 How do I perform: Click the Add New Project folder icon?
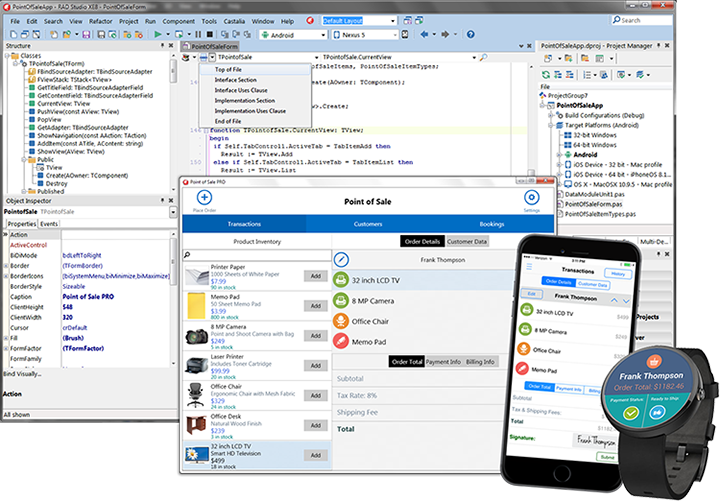(568, 58)
